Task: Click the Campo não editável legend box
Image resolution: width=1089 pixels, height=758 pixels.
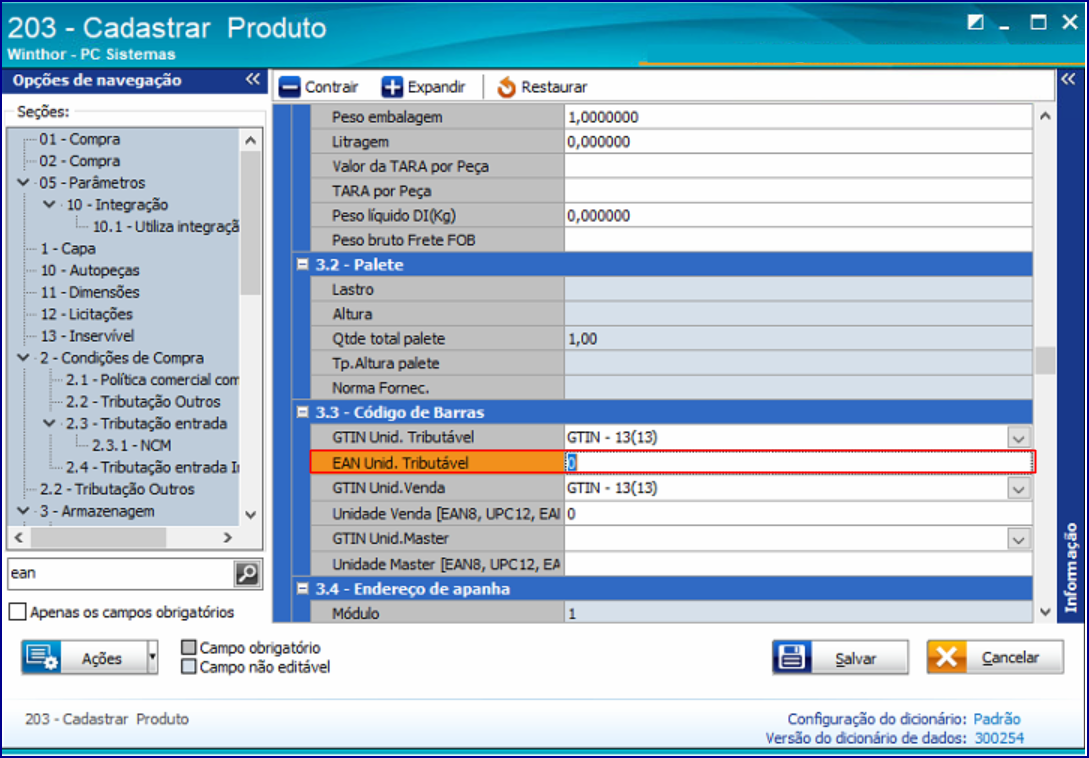Action: (x=188, y=667)
